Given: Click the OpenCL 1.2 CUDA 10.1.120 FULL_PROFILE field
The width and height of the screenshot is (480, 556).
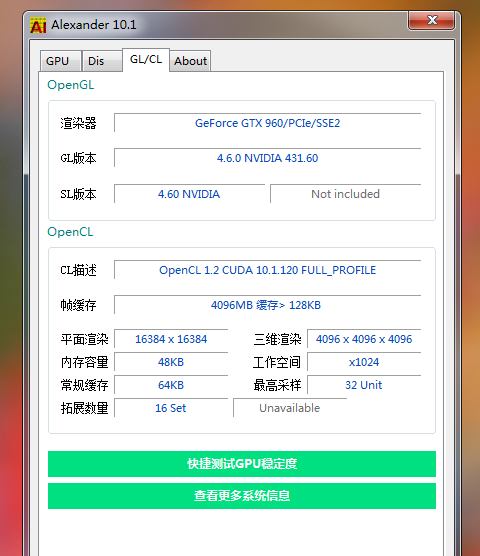Looking at the screenshot, I should pos(268,270).
